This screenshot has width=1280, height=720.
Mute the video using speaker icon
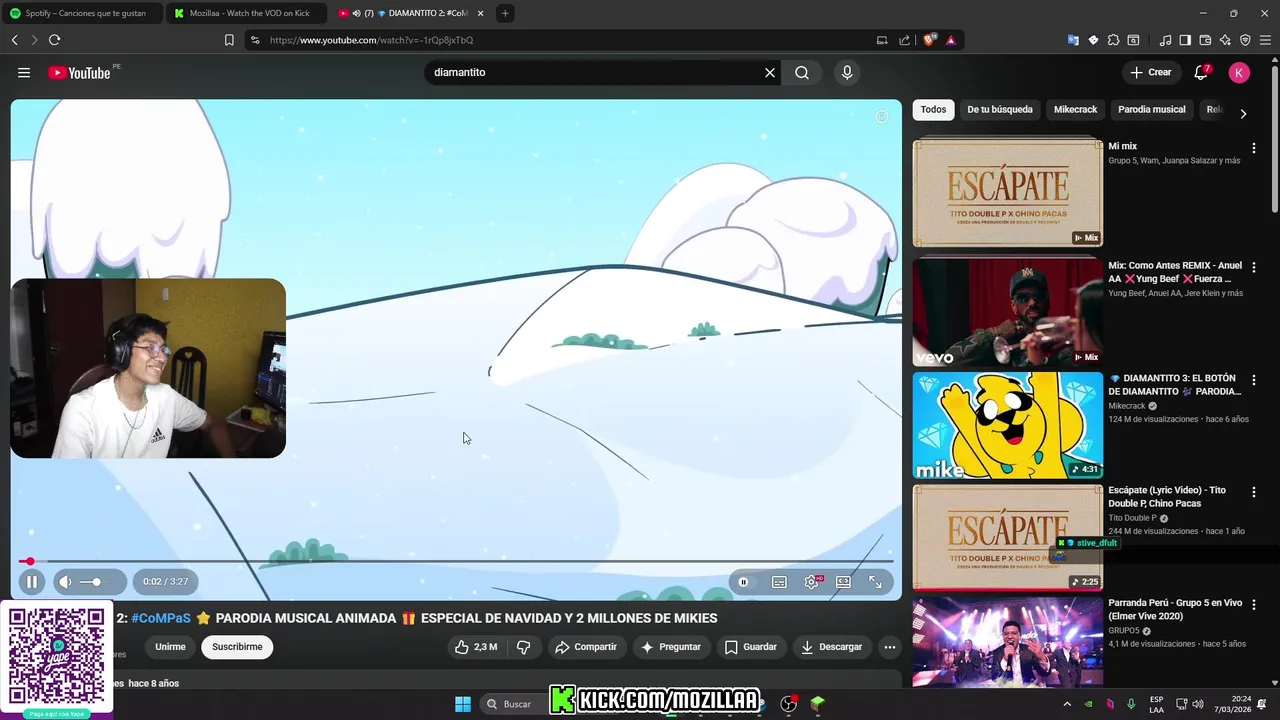click(x=65, y=582)
